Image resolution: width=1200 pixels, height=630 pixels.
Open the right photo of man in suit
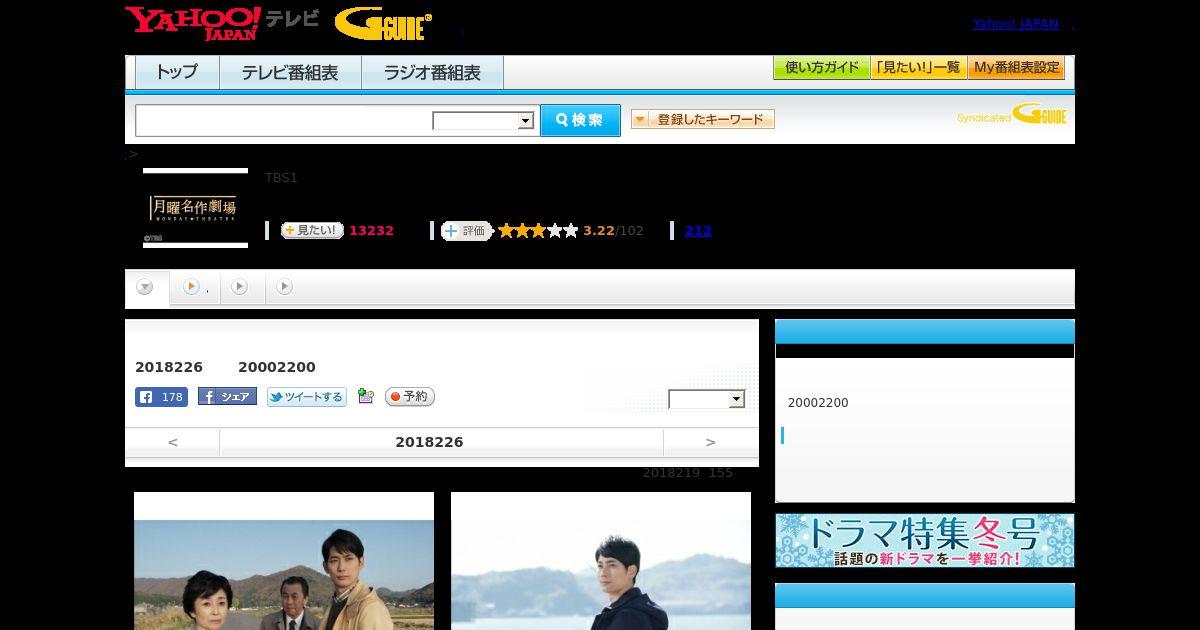tap(601, 561)
